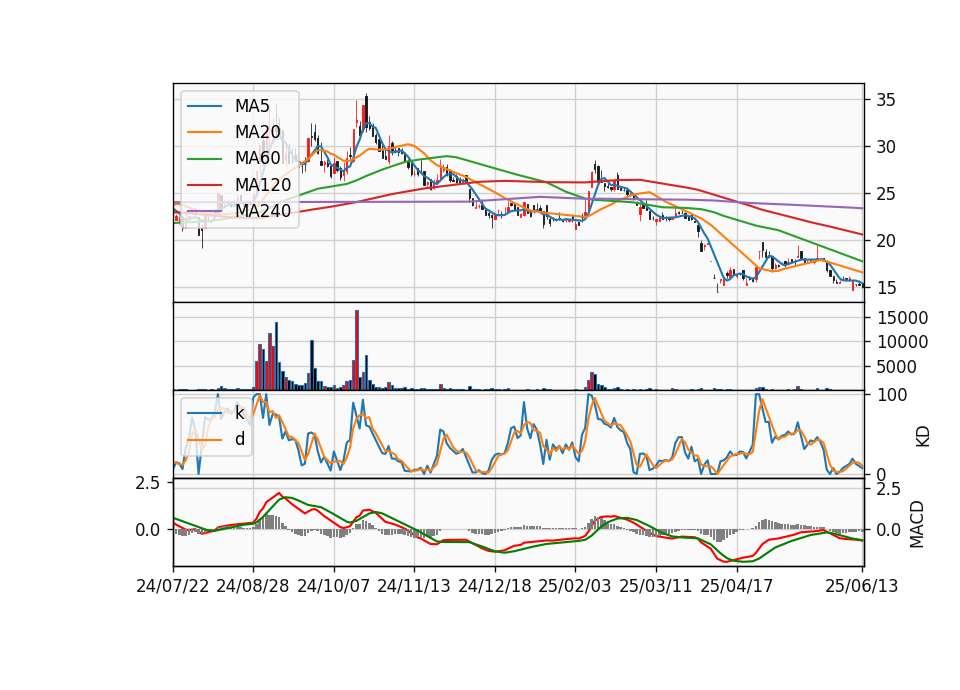Click the 25/03/11 date axis label

(656, 586)
